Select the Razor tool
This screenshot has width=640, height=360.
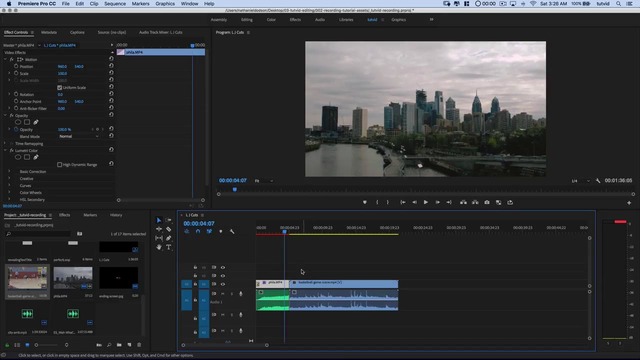(x=169, y=229)
